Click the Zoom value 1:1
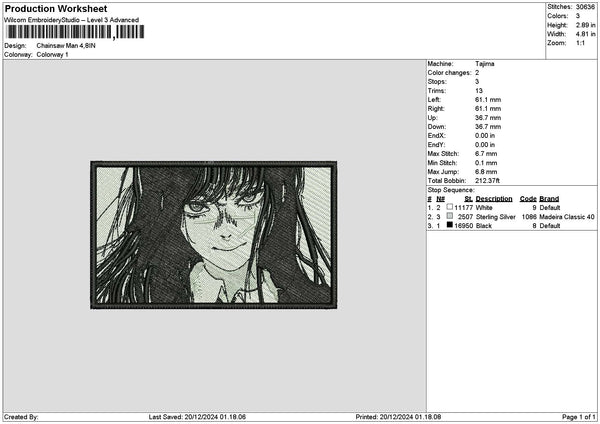This screenshot has height=424, width=600. pos(580,43)
